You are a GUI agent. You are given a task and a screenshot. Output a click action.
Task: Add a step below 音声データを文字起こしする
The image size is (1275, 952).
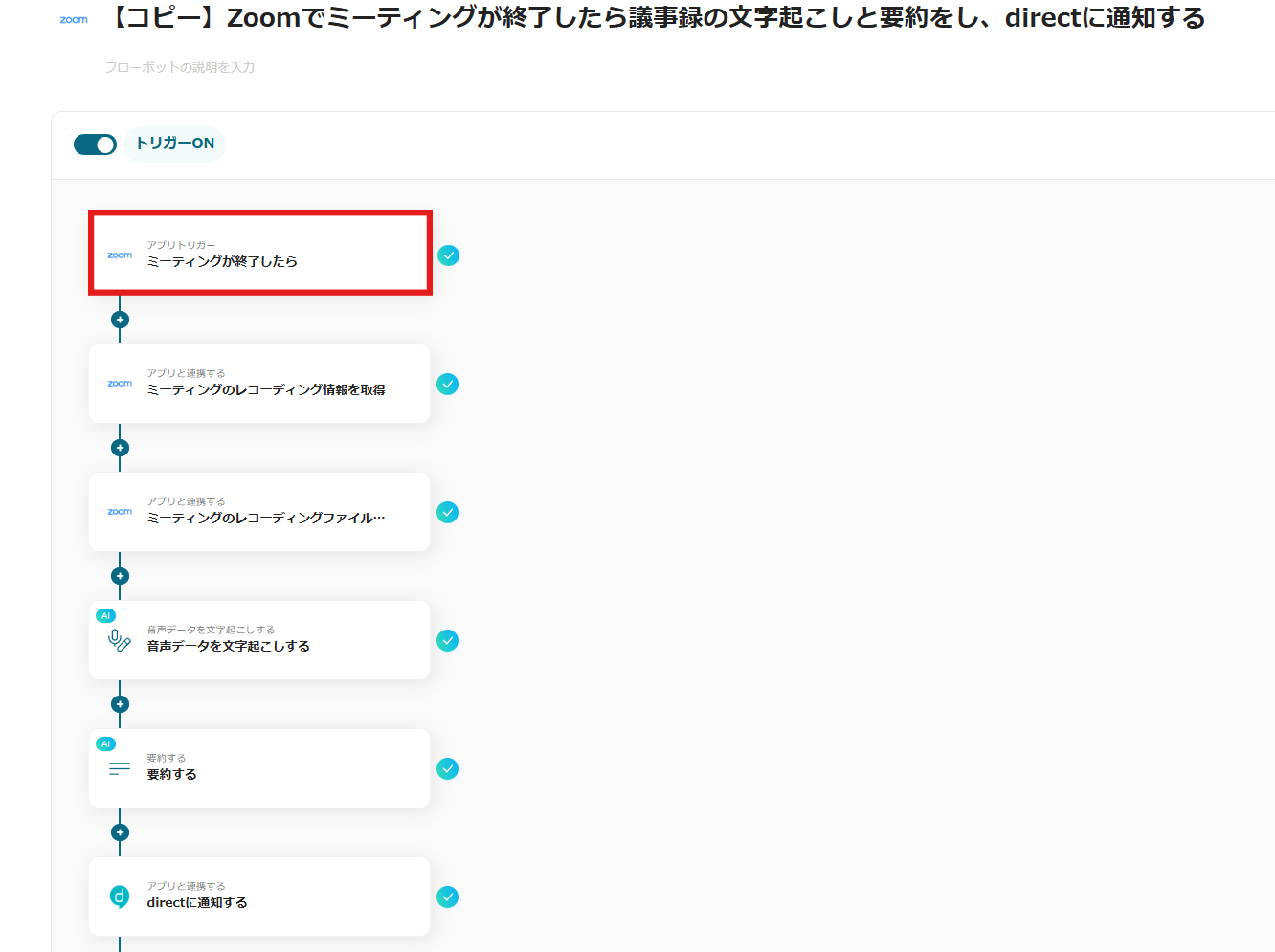coord(120,704)
